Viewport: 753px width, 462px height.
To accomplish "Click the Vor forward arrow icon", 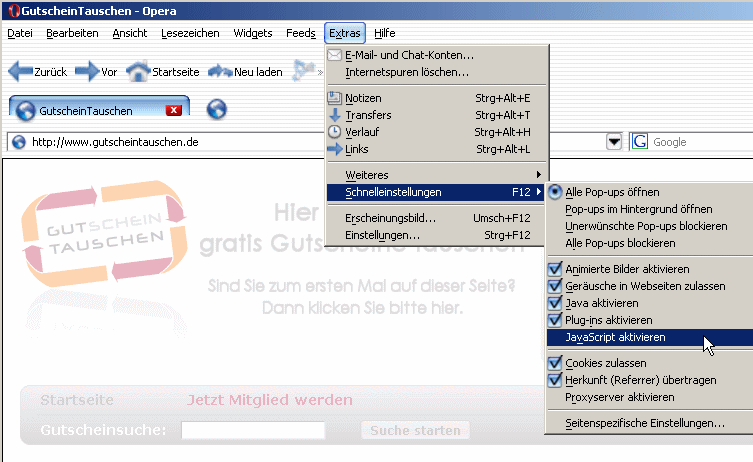I will pos(87,72).
